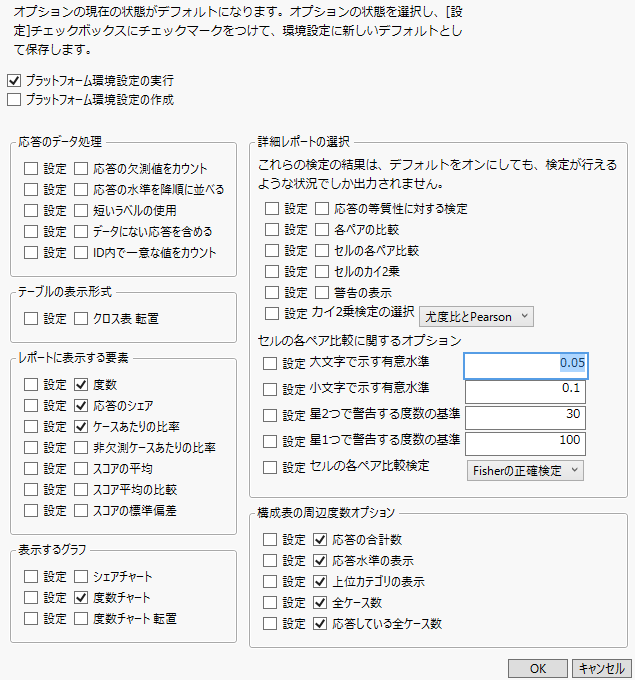Tick 設定 checkbox beside 応答の欠測値をカウント
The height and width of the screenshot is (680, 635).
31,168
